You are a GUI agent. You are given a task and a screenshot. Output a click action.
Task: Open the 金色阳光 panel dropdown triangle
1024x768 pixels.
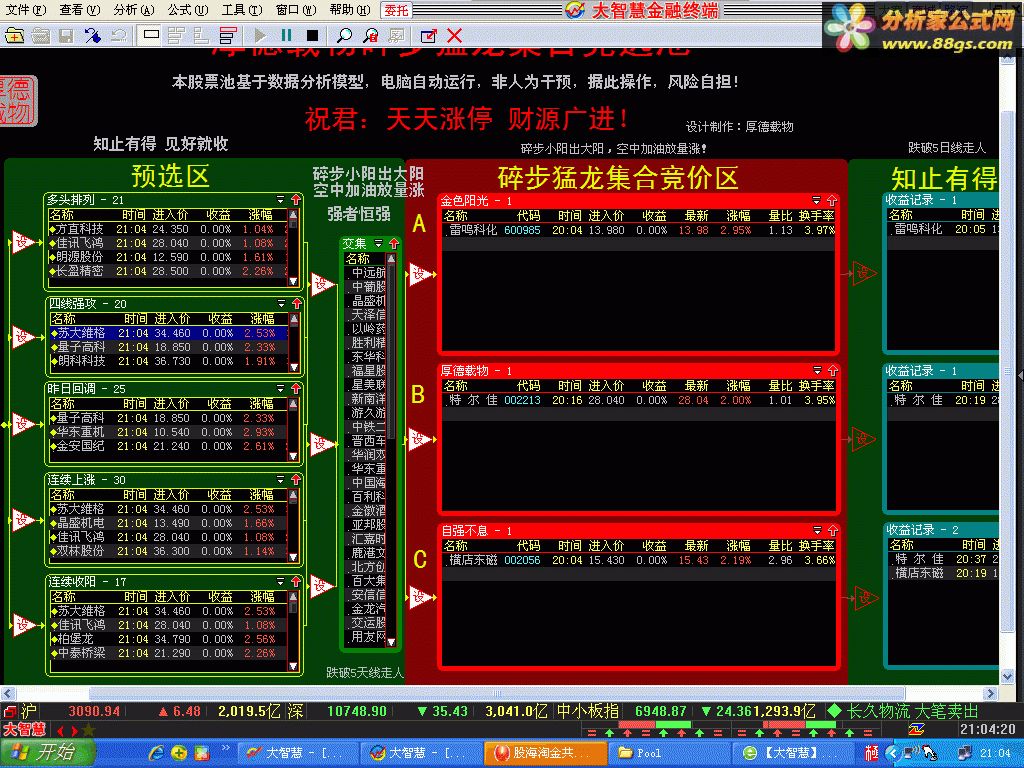816,200
